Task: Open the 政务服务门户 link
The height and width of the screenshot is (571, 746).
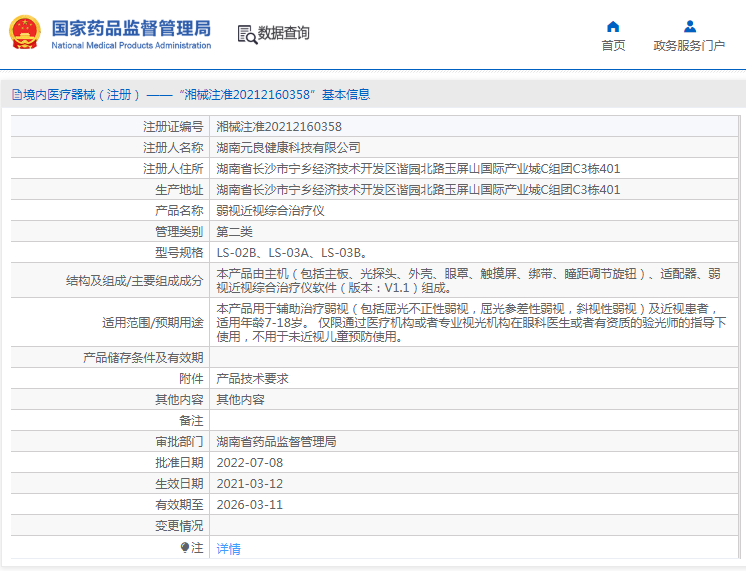Action: pyautogui.click(x=689, y=46)
